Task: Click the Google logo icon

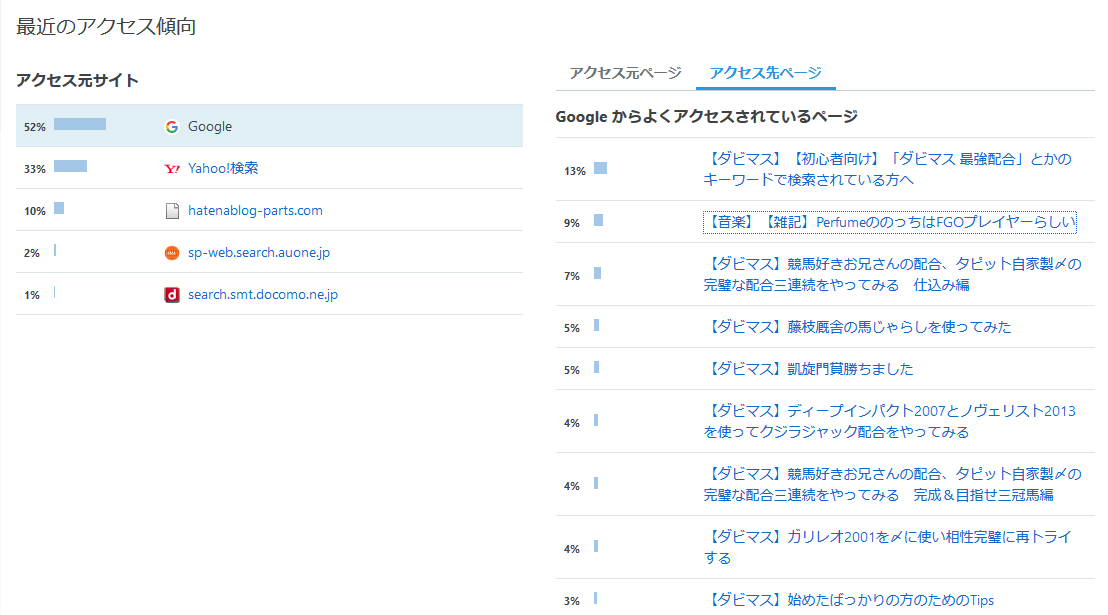Action: pyautogui.click(x=172, y=127)
